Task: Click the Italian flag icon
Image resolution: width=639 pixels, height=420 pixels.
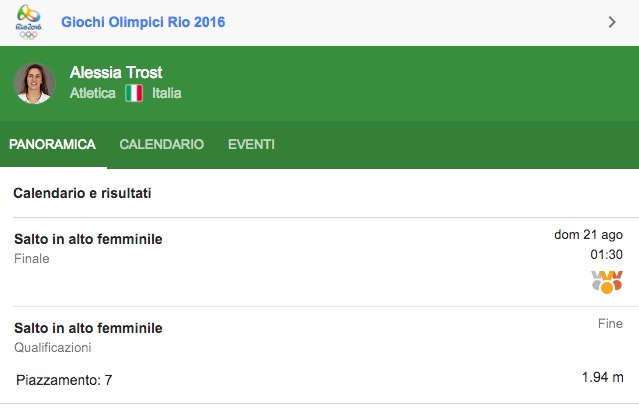Action: tap(134, 94)
